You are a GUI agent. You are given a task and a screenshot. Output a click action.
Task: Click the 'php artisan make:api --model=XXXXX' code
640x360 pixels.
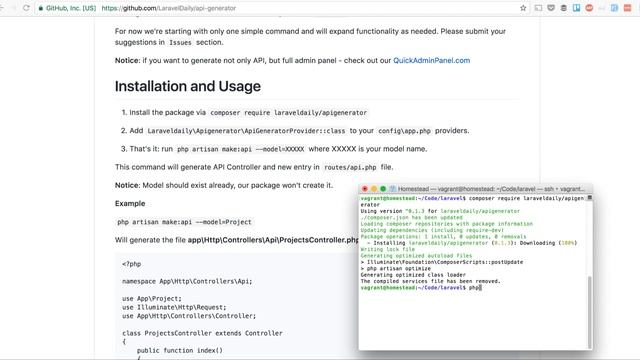point(241,149)
